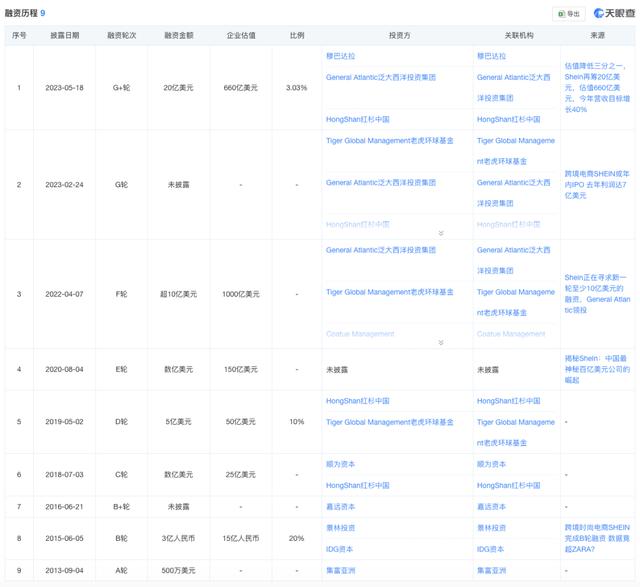The height and width of the screenshot is (587, 640).
Task: Click the 来源 column header
Action: [x=597, y=36]
